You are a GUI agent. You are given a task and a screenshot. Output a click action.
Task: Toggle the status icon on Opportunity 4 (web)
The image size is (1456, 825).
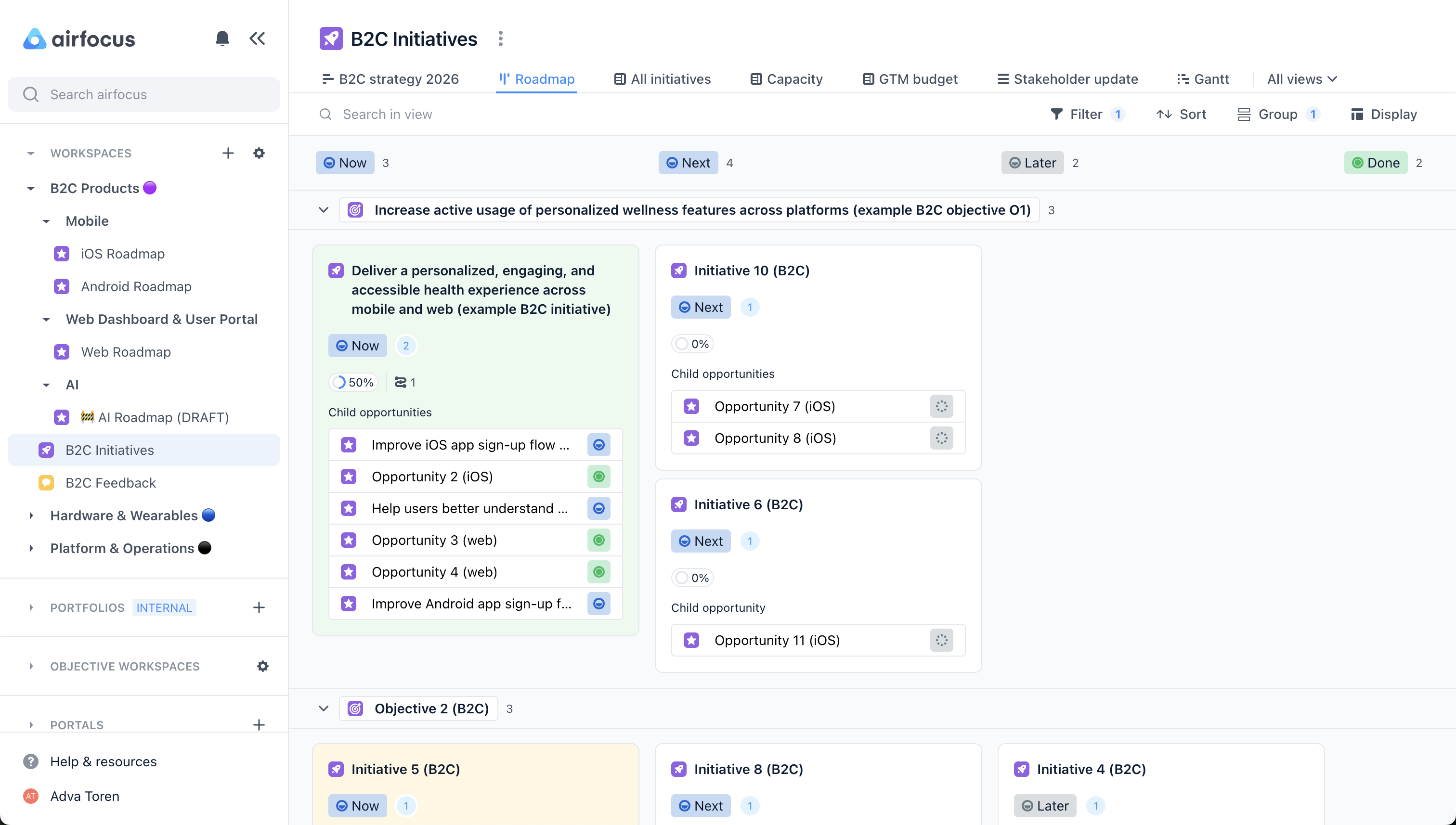[x=598, y=571]
